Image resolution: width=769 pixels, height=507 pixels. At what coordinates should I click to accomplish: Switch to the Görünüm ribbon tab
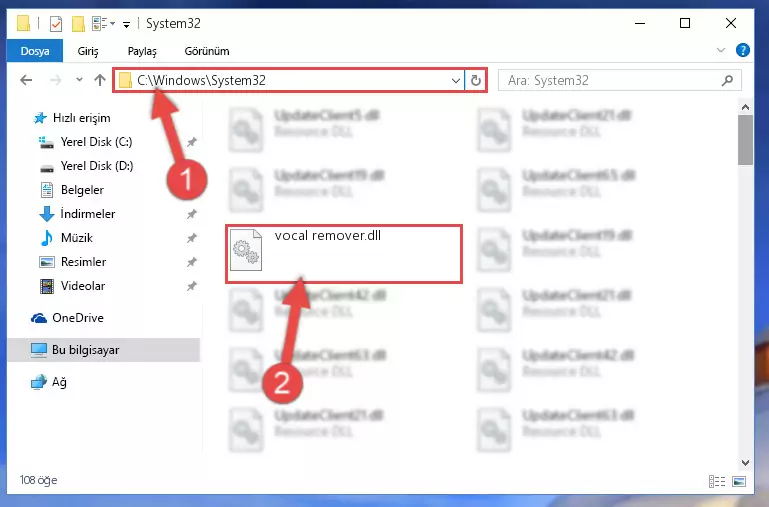click(207, 51)
